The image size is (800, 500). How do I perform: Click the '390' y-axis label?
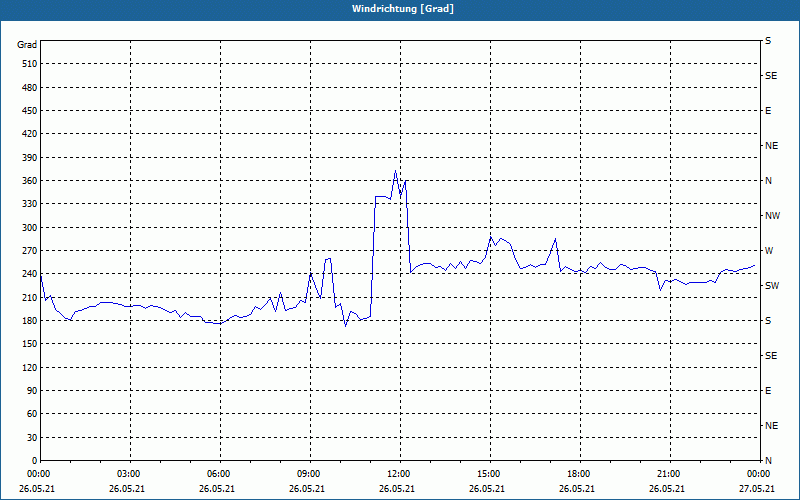30,158
